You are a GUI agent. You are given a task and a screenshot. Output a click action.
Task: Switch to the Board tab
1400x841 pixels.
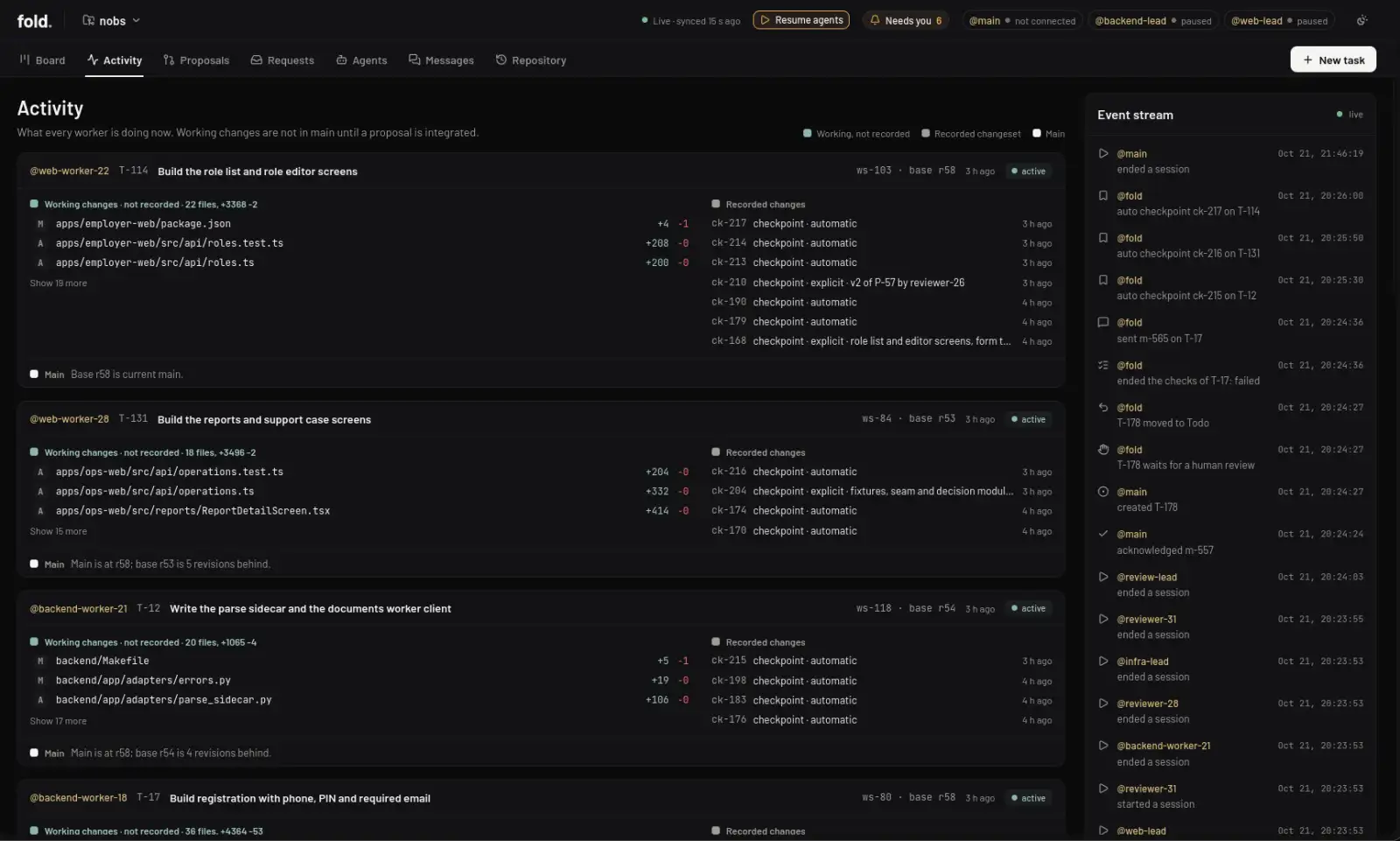pos(42,60)
